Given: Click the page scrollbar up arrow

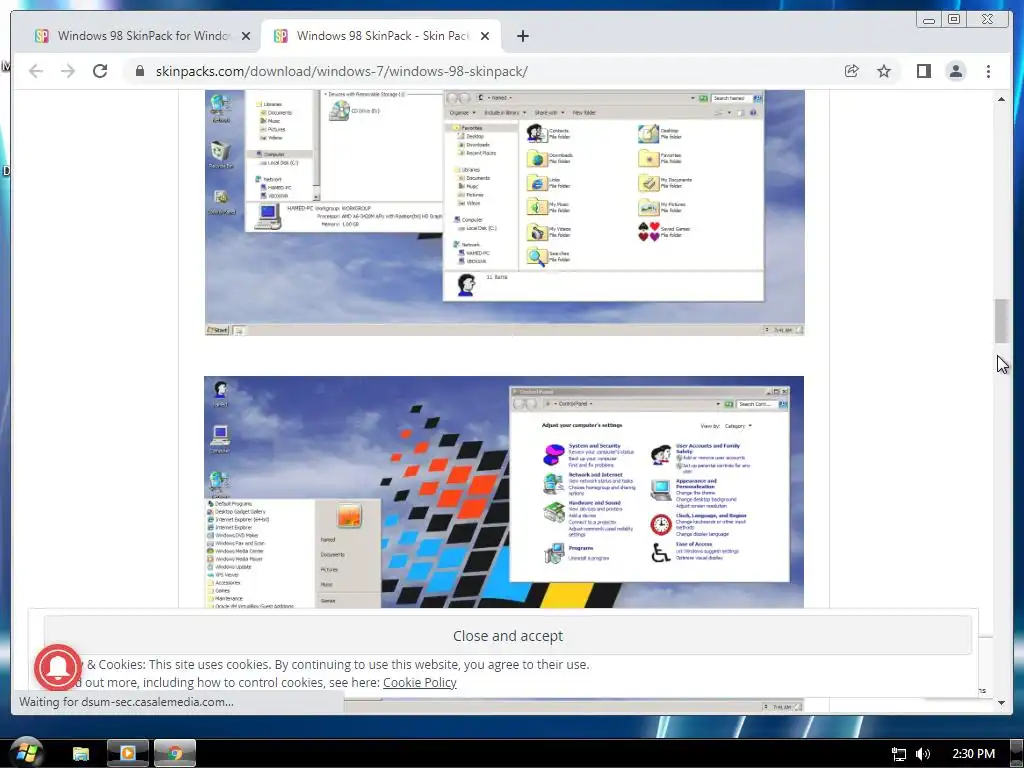Looking at the screenshot, I should 1001,99.
